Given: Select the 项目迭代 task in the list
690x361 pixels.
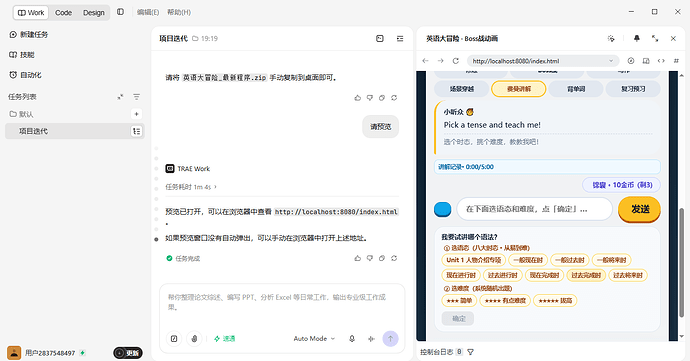Looking at the screenshot, I should coord(75,131).
